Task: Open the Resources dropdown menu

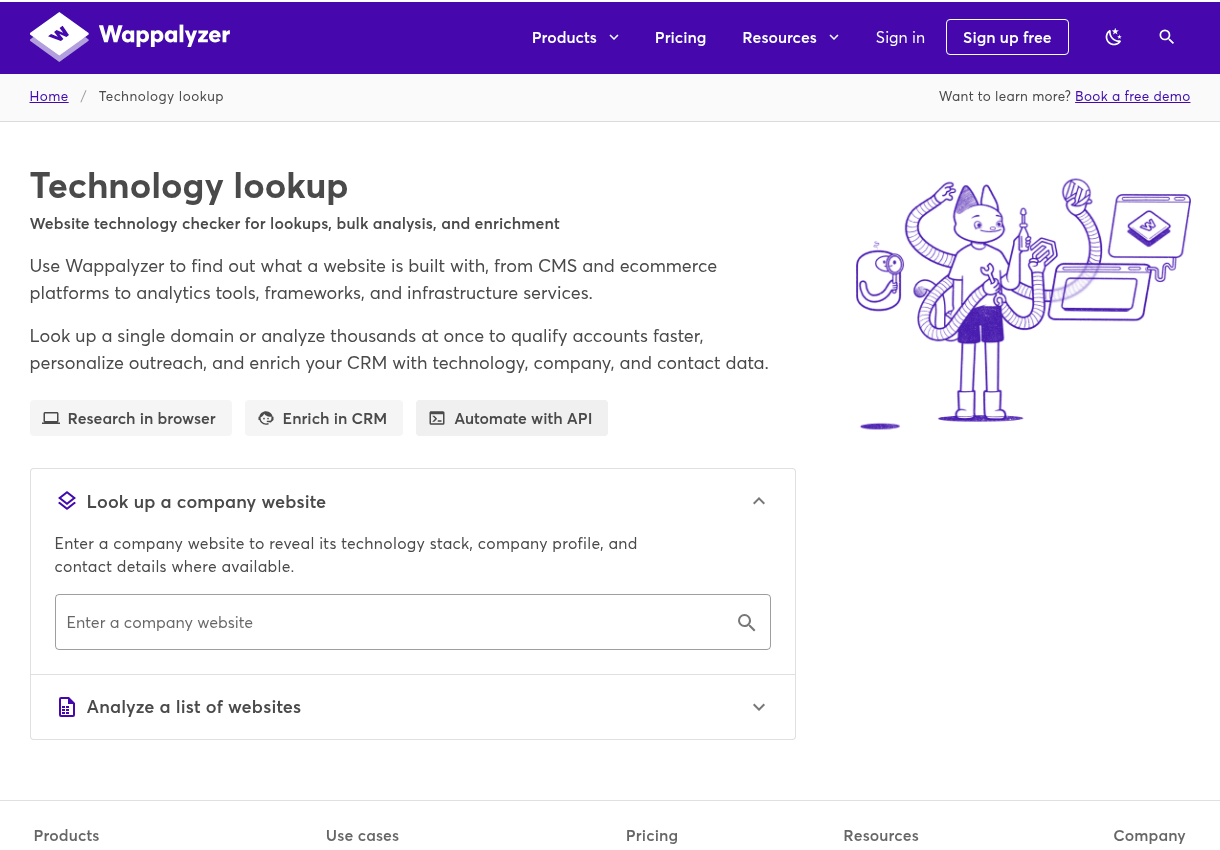Action: click(790, 37)
